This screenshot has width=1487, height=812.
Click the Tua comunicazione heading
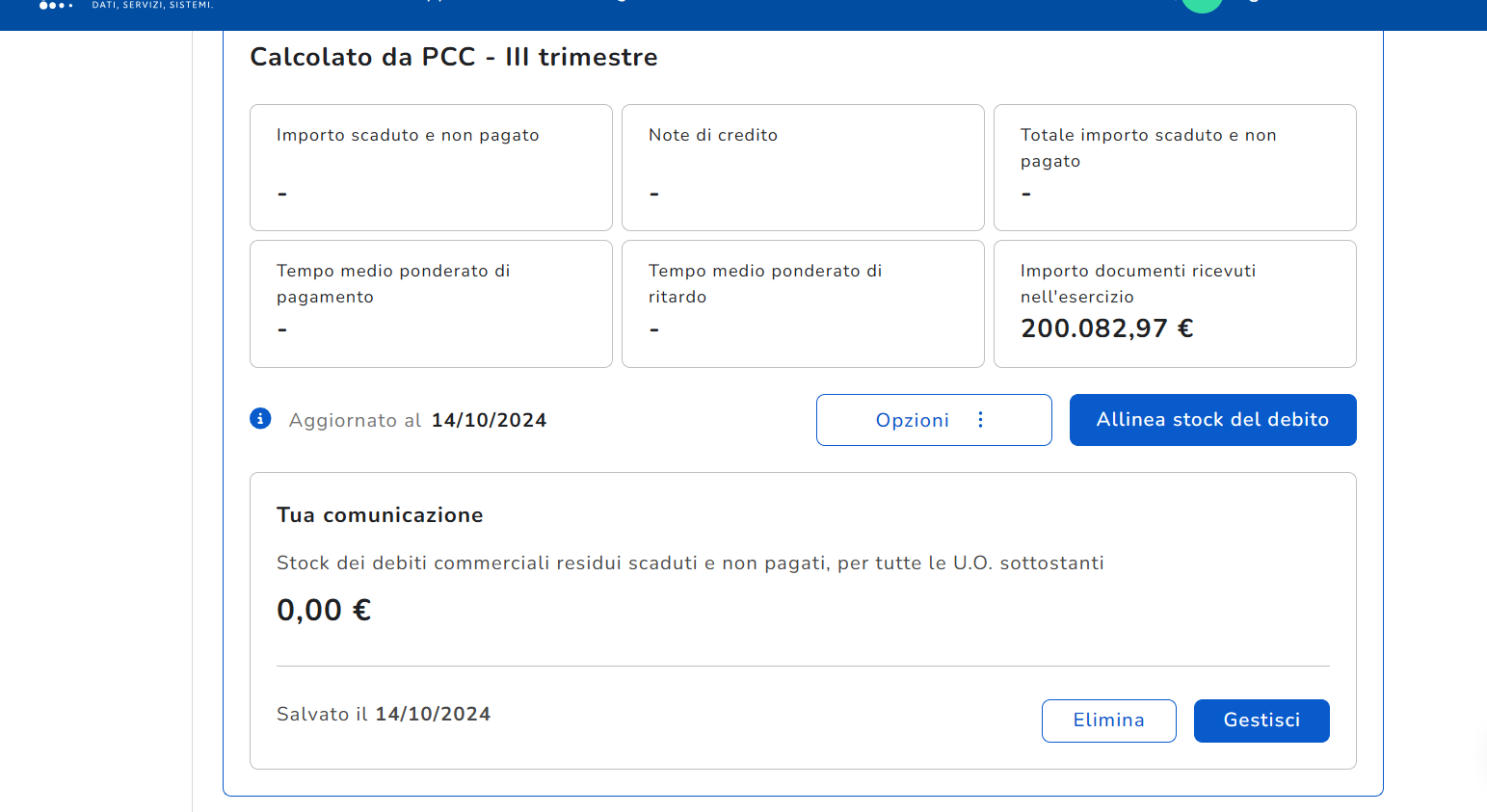[x=380, y=515]
